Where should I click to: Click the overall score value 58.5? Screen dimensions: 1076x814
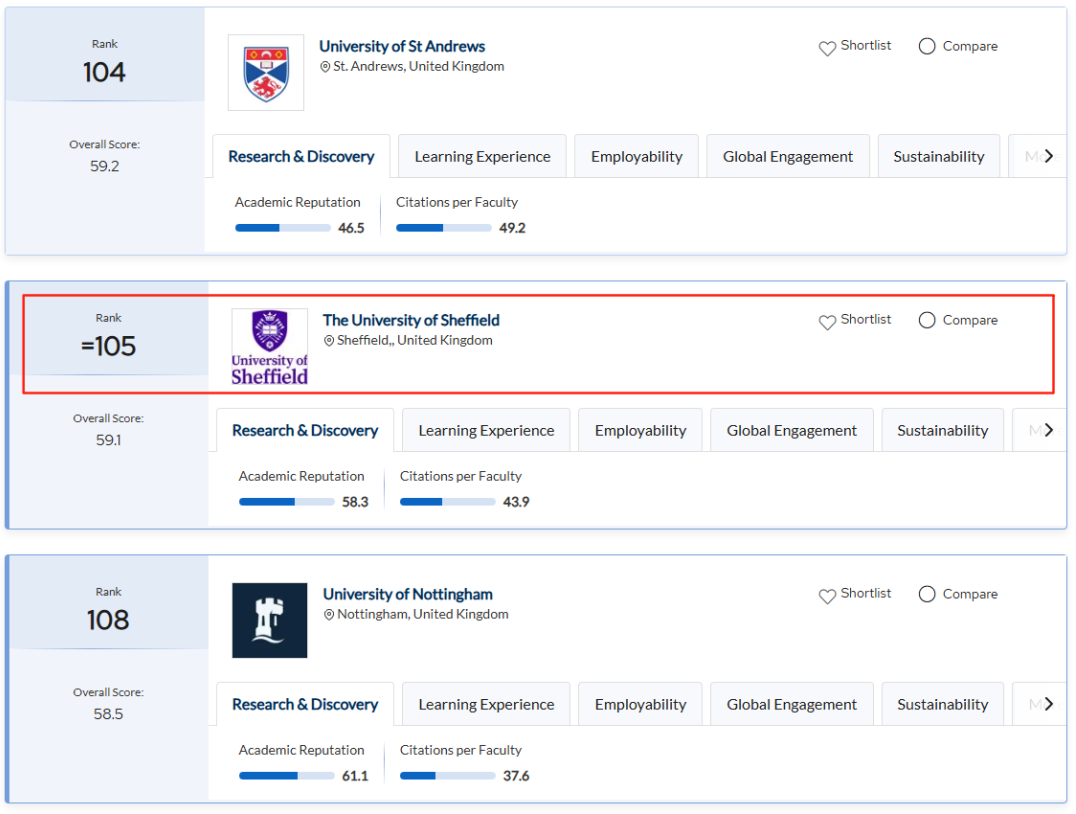[108, 714]
